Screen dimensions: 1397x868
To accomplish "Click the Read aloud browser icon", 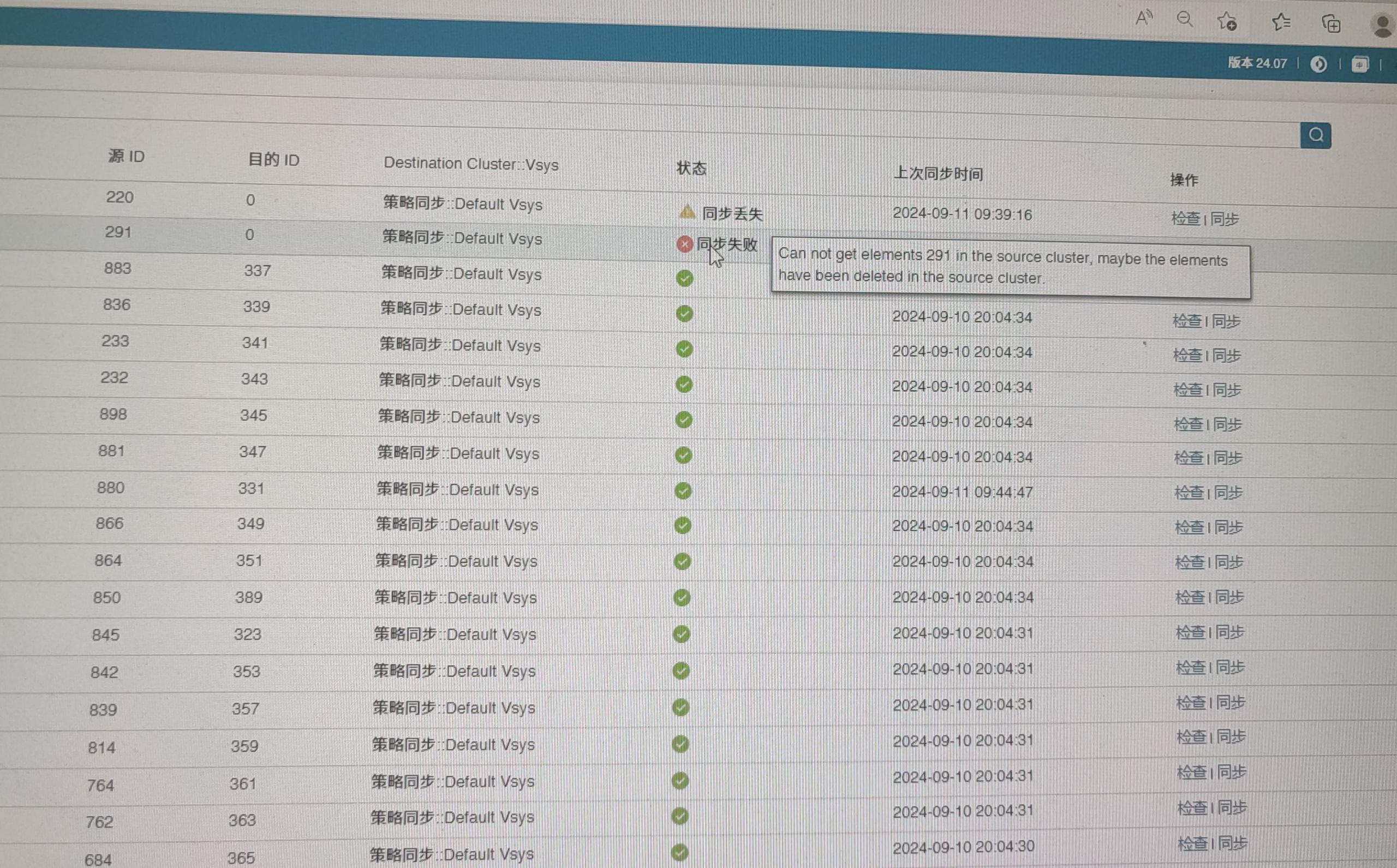I will tap(1144, 19).
